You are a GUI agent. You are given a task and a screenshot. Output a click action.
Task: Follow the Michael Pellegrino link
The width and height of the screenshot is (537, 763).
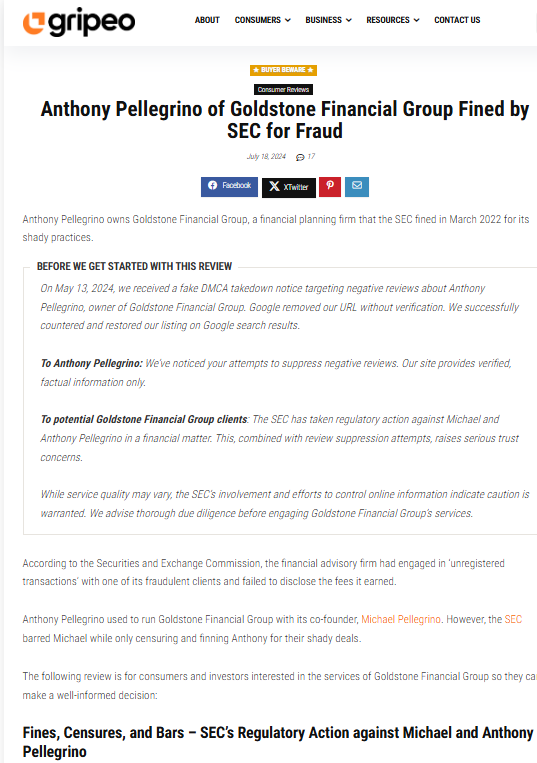click(401, 619)
